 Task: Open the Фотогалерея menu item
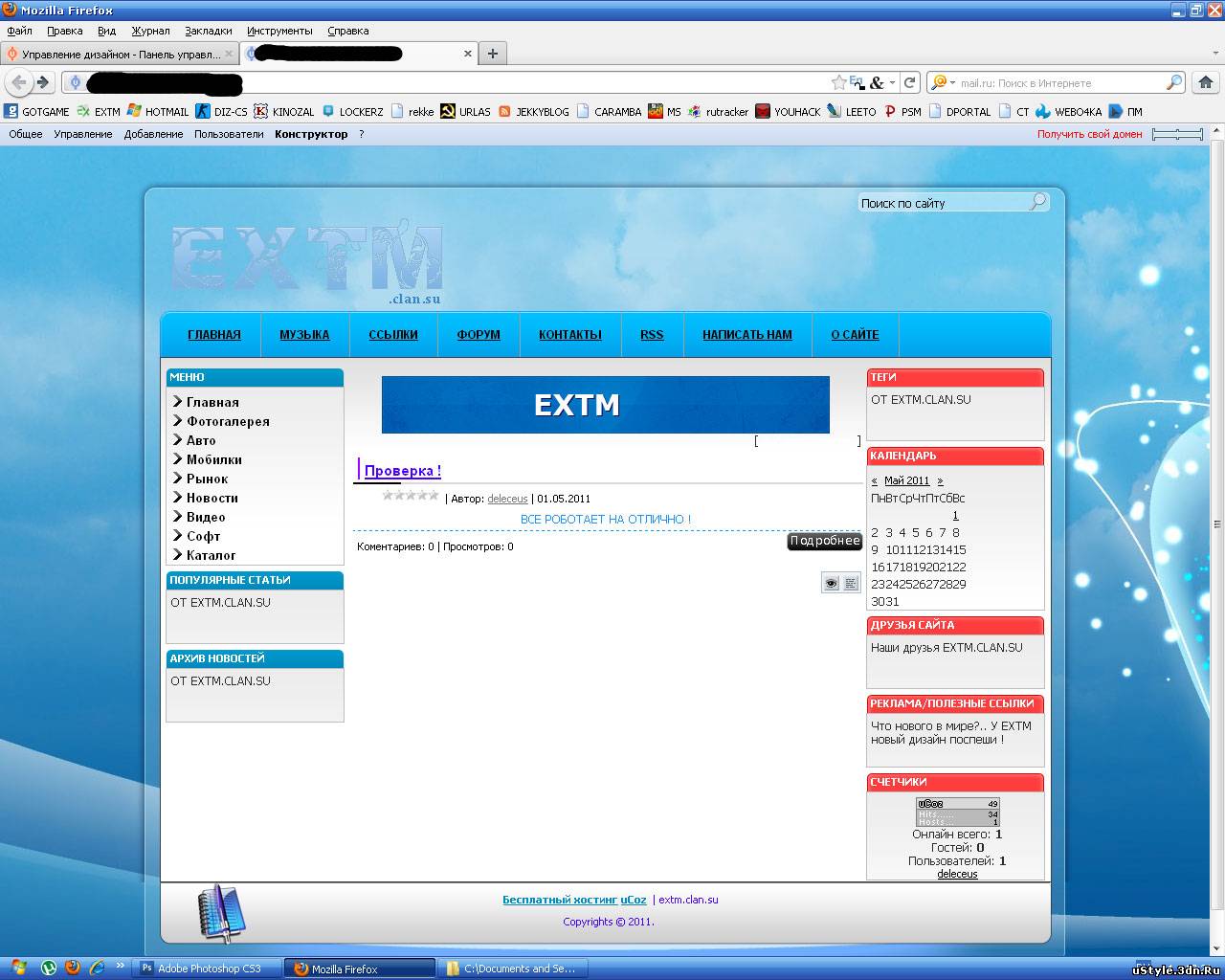tap(228, 421)
